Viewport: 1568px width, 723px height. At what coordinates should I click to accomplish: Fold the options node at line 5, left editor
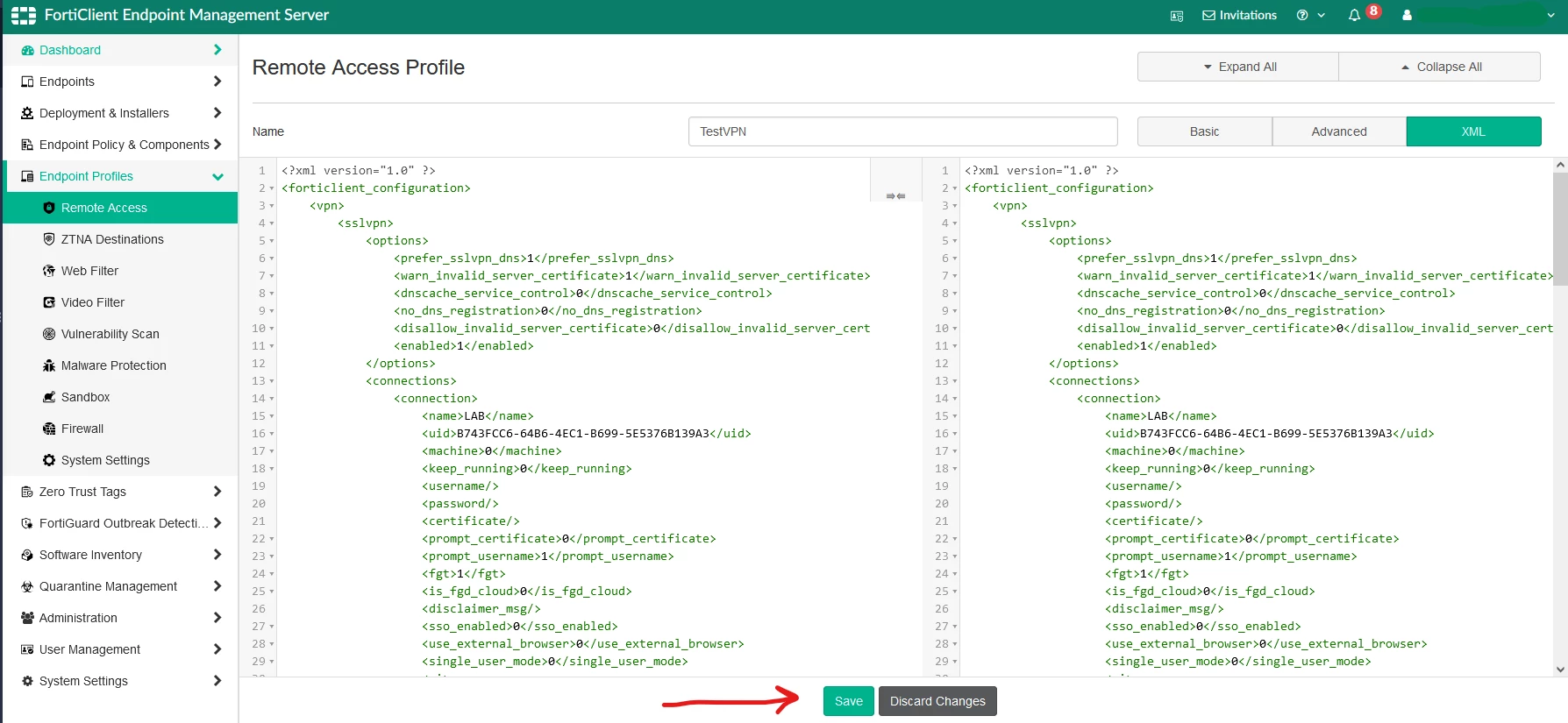tap(272, 241)
